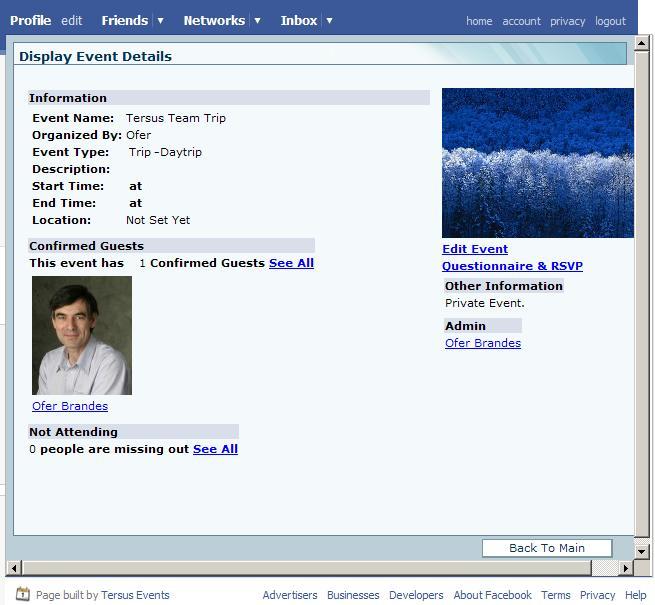Viewport: 655px width, 605px height.
Task: Open the privacy settings link in header
Action: click(567, 21)
